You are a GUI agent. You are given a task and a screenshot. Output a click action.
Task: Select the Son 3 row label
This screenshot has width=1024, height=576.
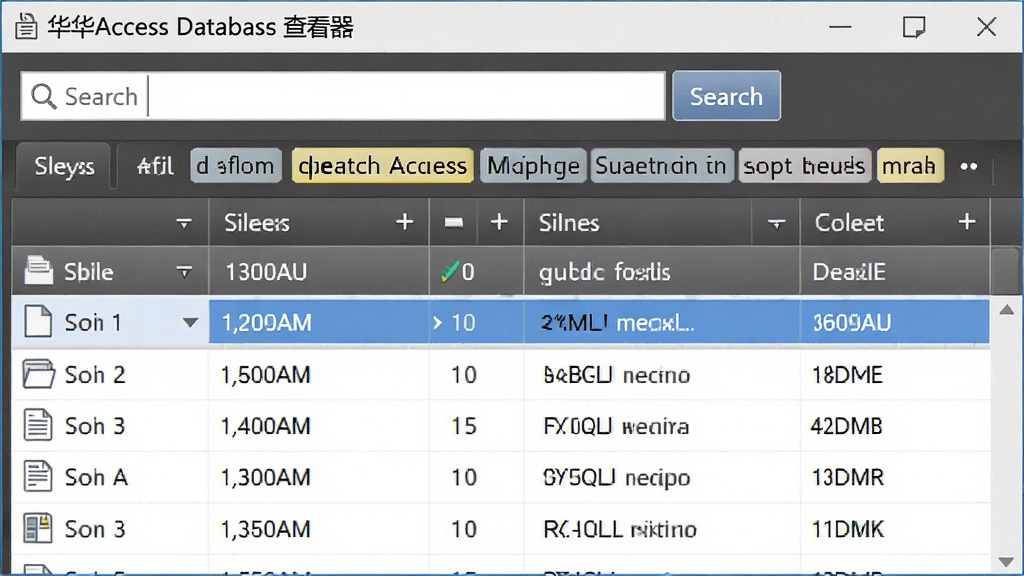coord(95,530)
